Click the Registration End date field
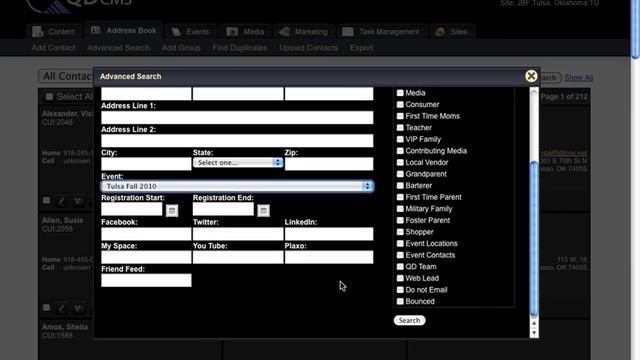 (223, 209)
